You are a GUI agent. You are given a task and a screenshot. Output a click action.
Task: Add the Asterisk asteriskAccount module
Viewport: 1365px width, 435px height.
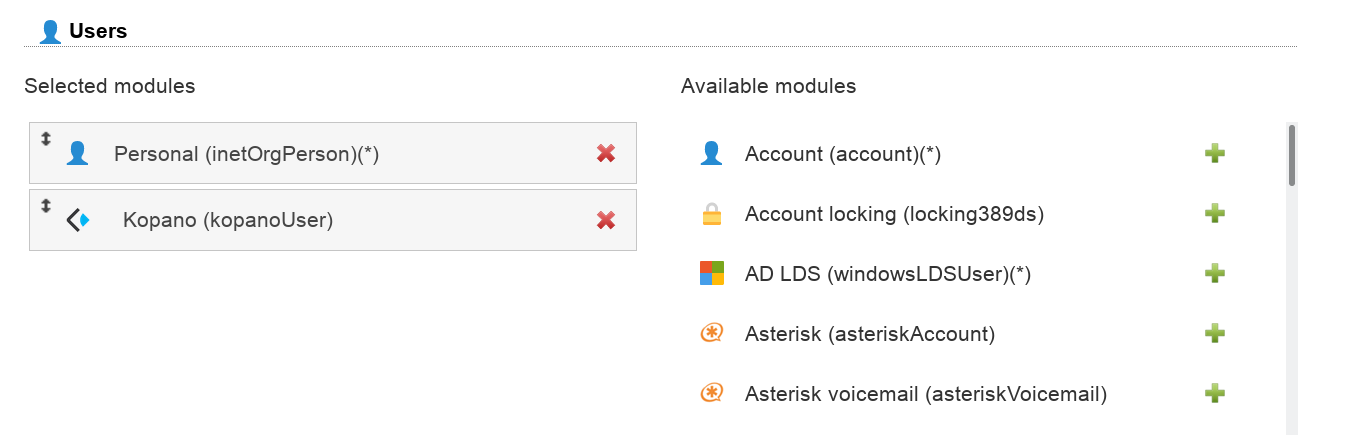(1215, 333)
